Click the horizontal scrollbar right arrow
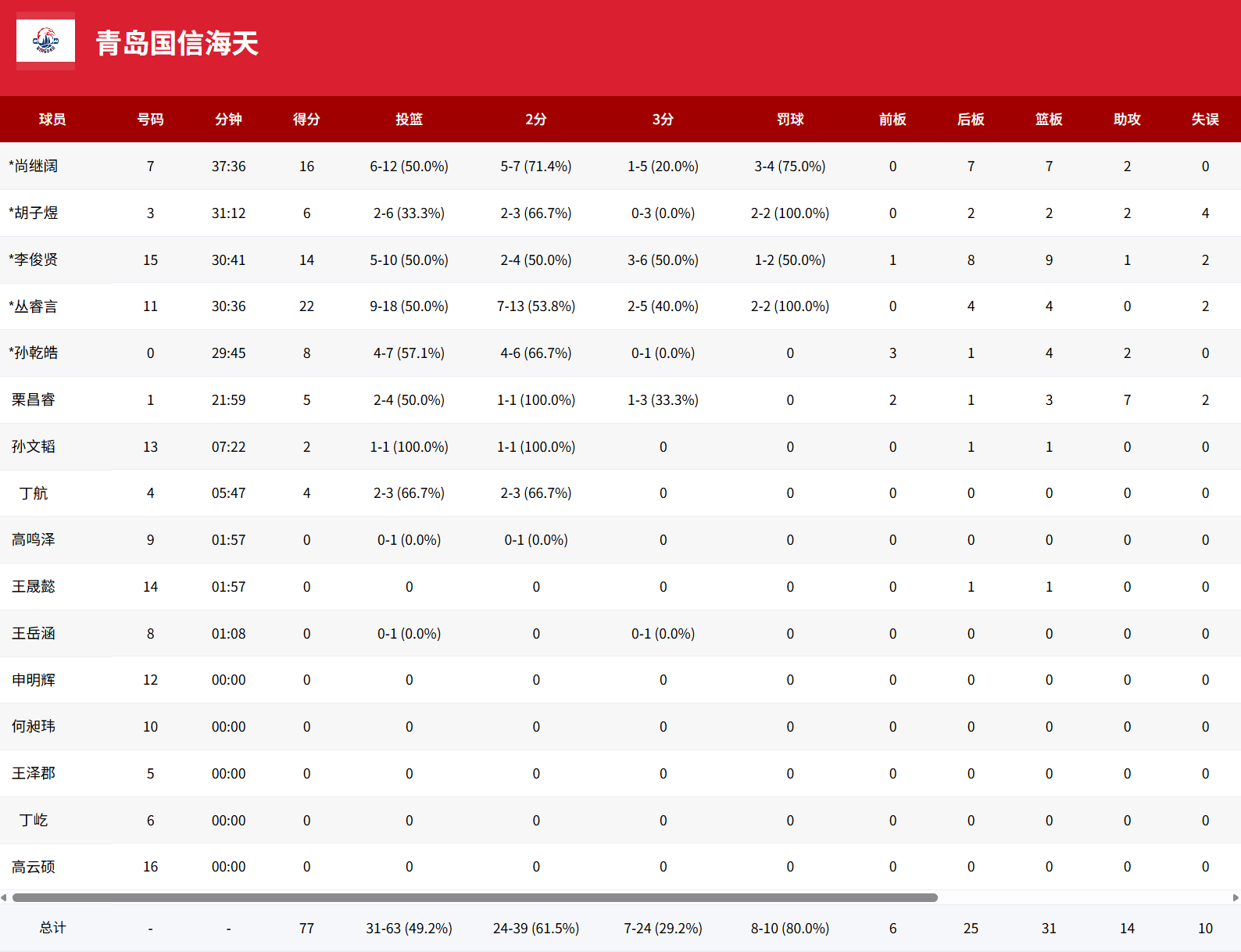 (1236, 897)
